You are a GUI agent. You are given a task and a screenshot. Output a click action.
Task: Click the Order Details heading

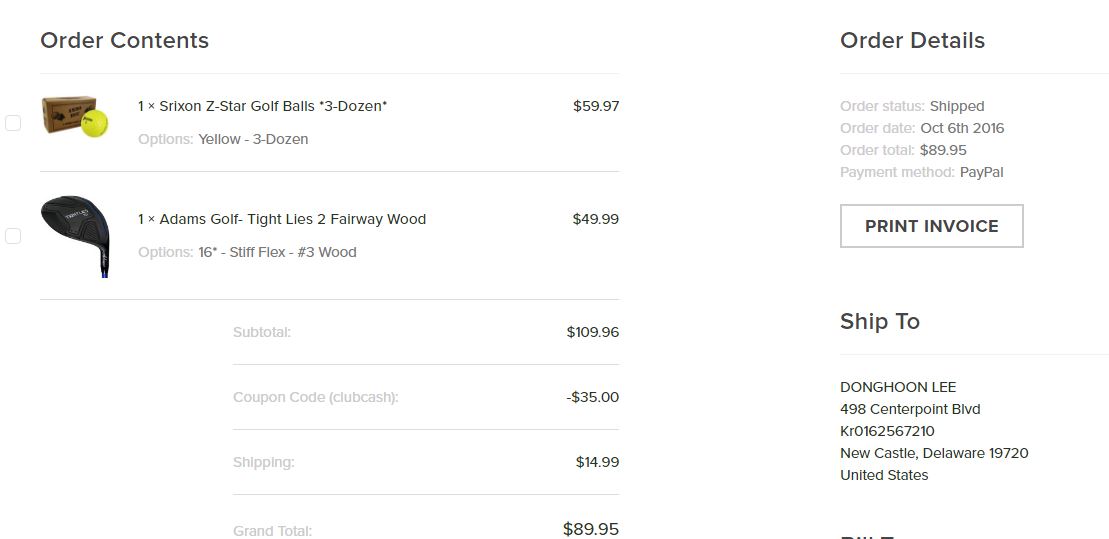[x=912, y=41]
